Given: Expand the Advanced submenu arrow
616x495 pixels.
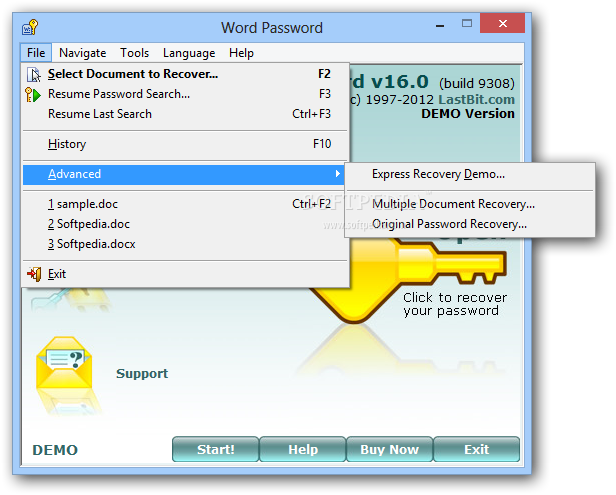Looking at the screenshot, I should (x=337, y=174).
